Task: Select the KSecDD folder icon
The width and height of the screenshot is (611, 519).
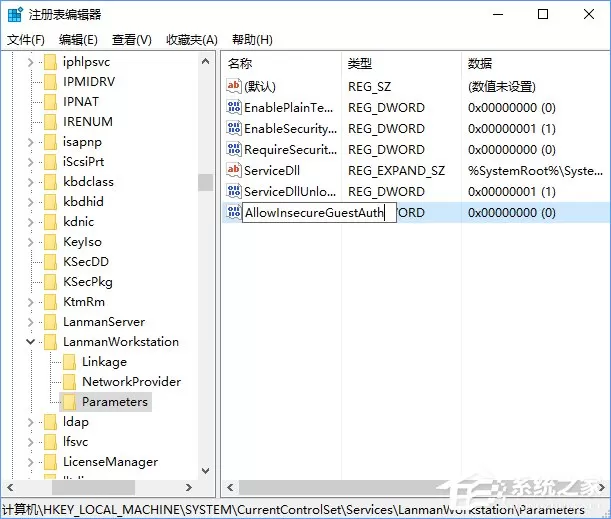Action: point(50,262)
